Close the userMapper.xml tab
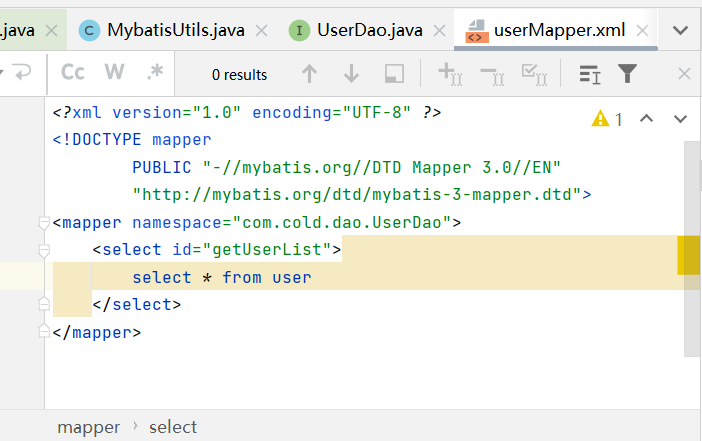Screen dimensions: 702x441 click(641, 30)
